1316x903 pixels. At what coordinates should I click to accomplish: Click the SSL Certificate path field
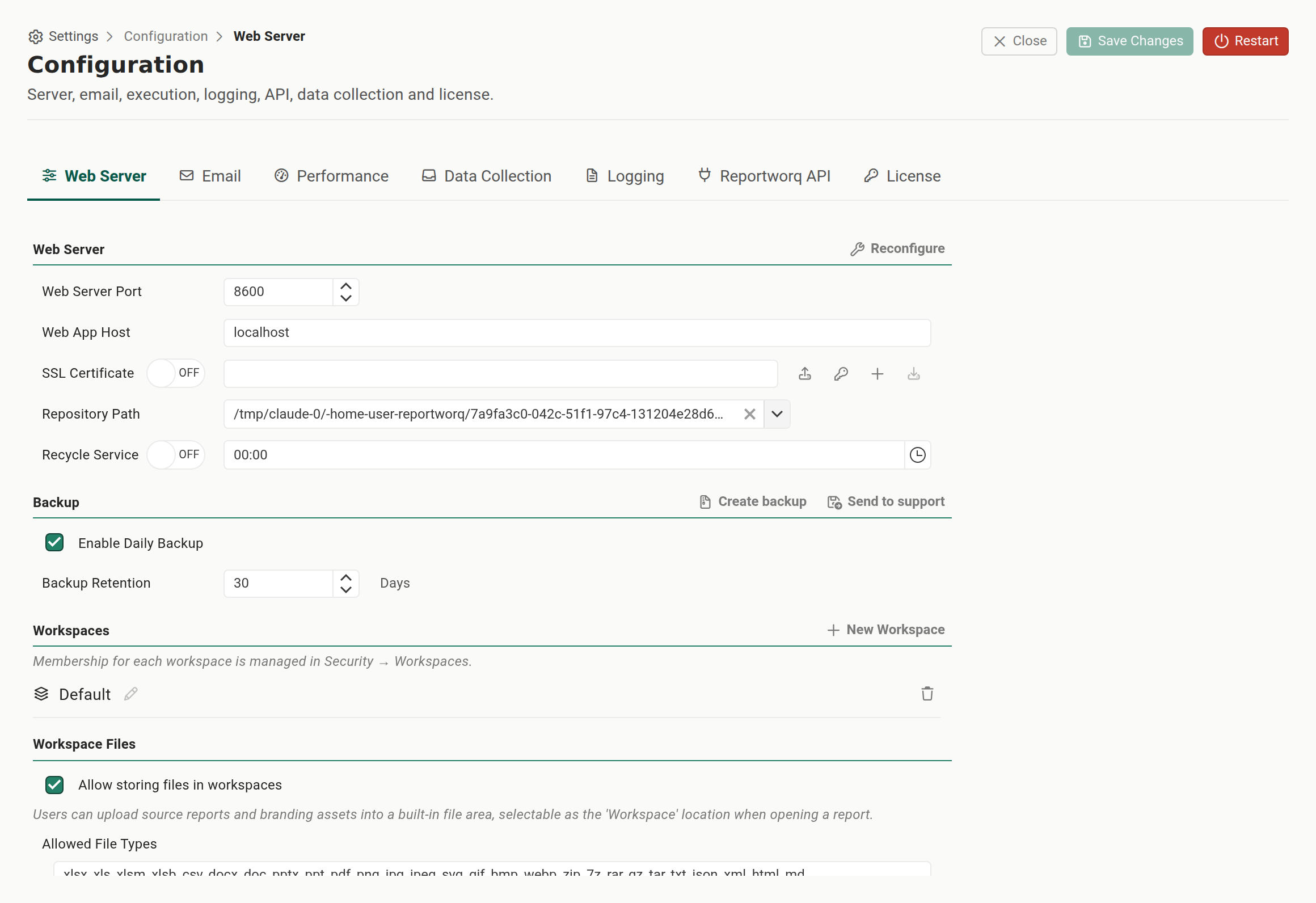tap(500, 373)
